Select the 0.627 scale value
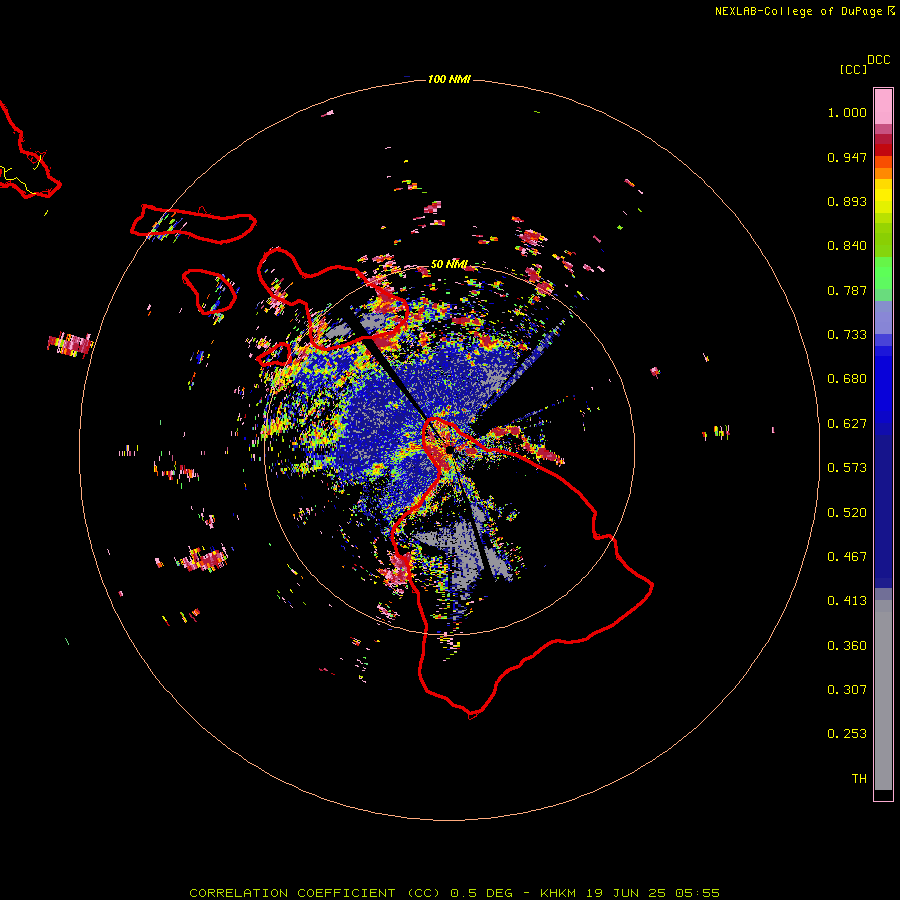This screenshot has height=900, width=900. [x=847, y=424]
